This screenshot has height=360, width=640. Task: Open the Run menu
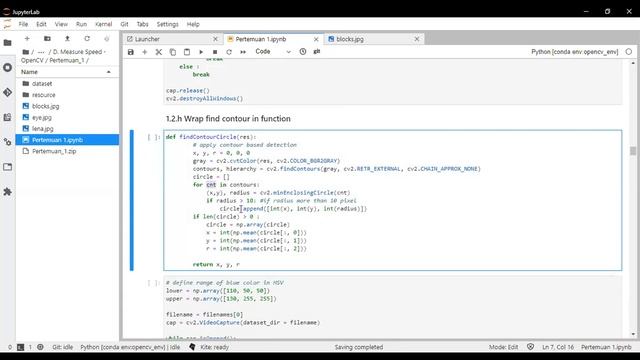(81, 24)
